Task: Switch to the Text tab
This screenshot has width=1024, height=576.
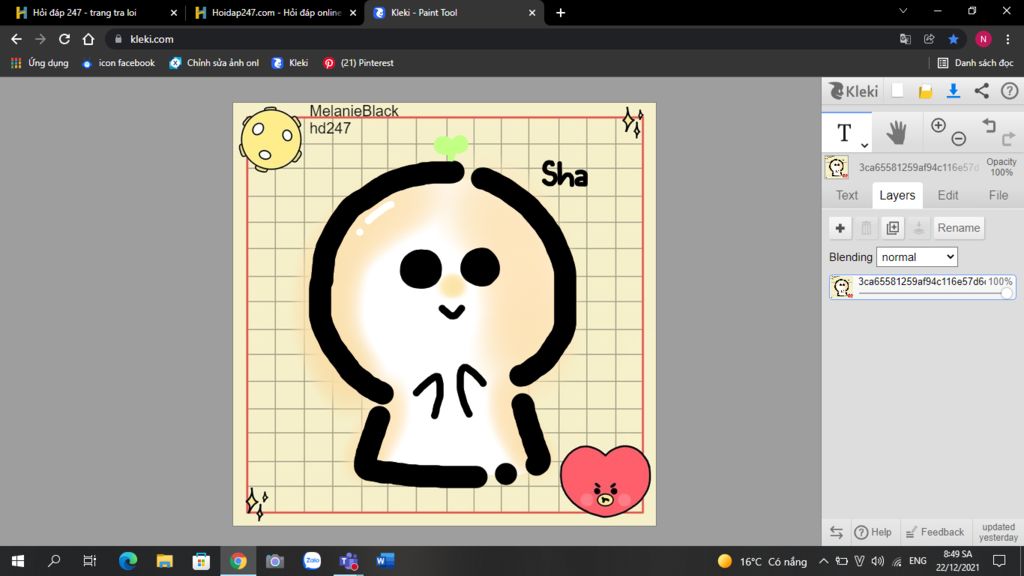Action: tap(847, 195)
